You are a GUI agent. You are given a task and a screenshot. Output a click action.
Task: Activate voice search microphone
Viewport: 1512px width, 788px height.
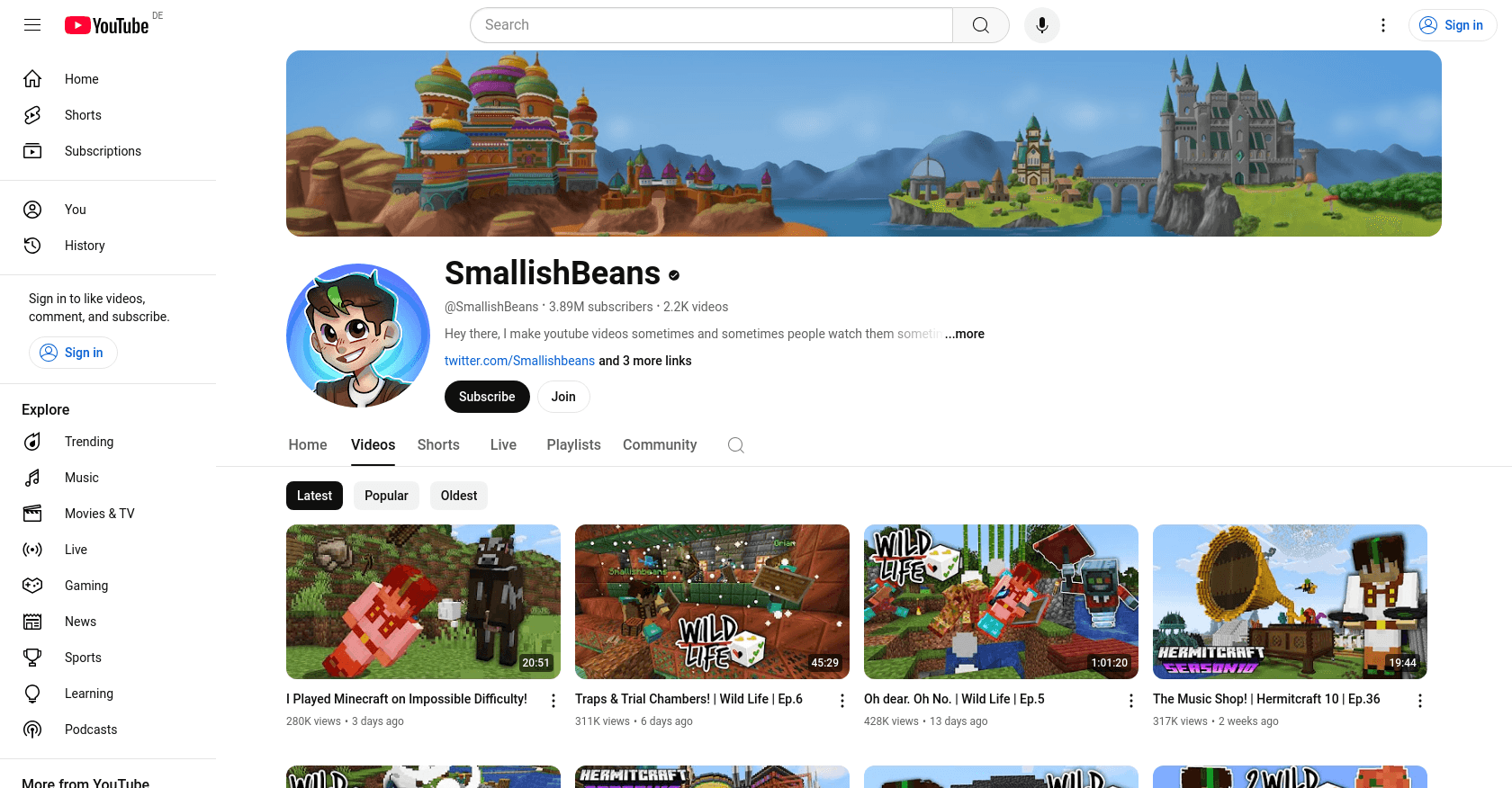(1041, 25)
